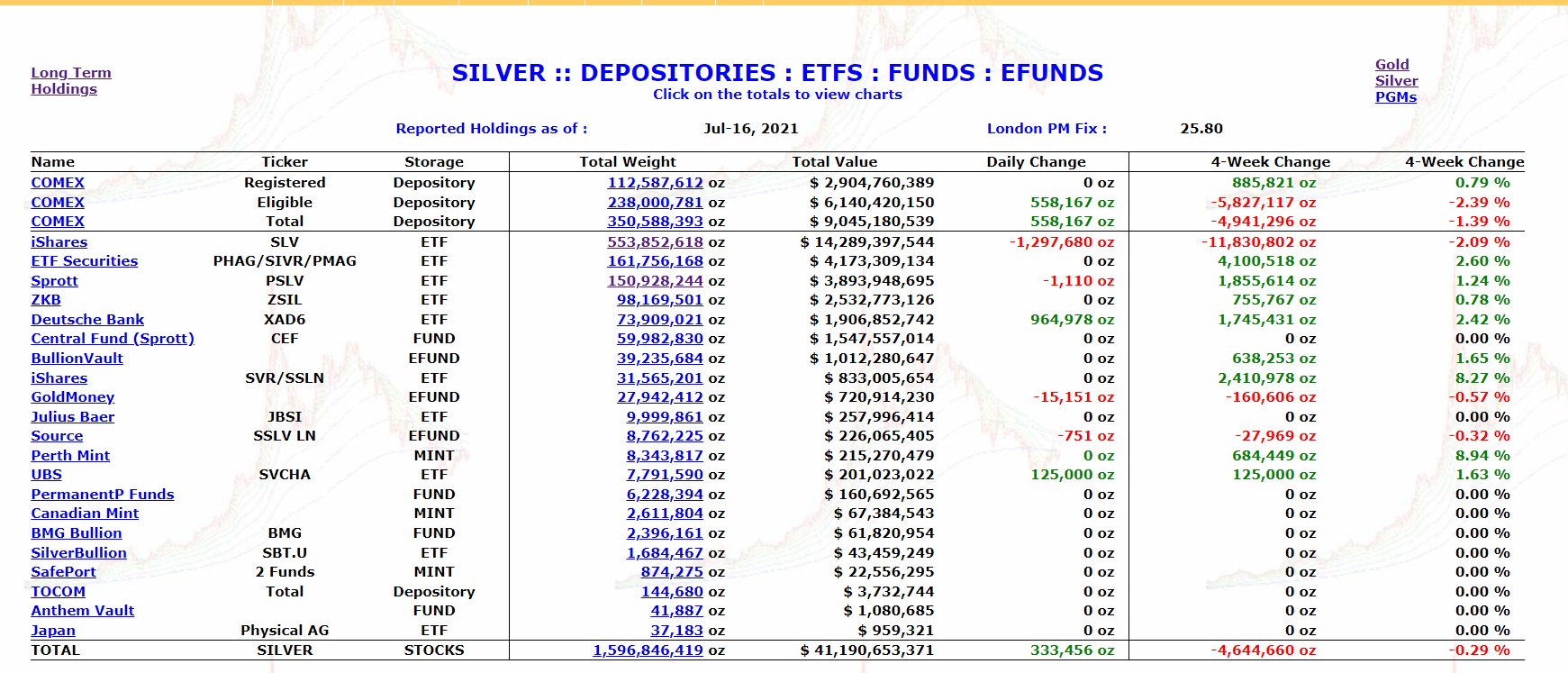Open the Perth Mint link
Image resolution: width=1568 pixels, height=673 pixels.
click(x=70, y=455)
